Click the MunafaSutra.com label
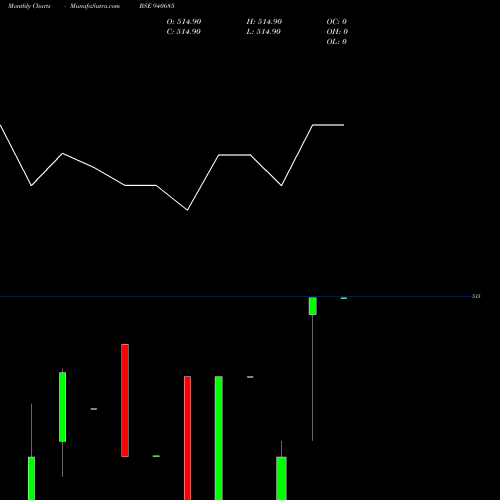500x500 pixels. tap(95, 6)
